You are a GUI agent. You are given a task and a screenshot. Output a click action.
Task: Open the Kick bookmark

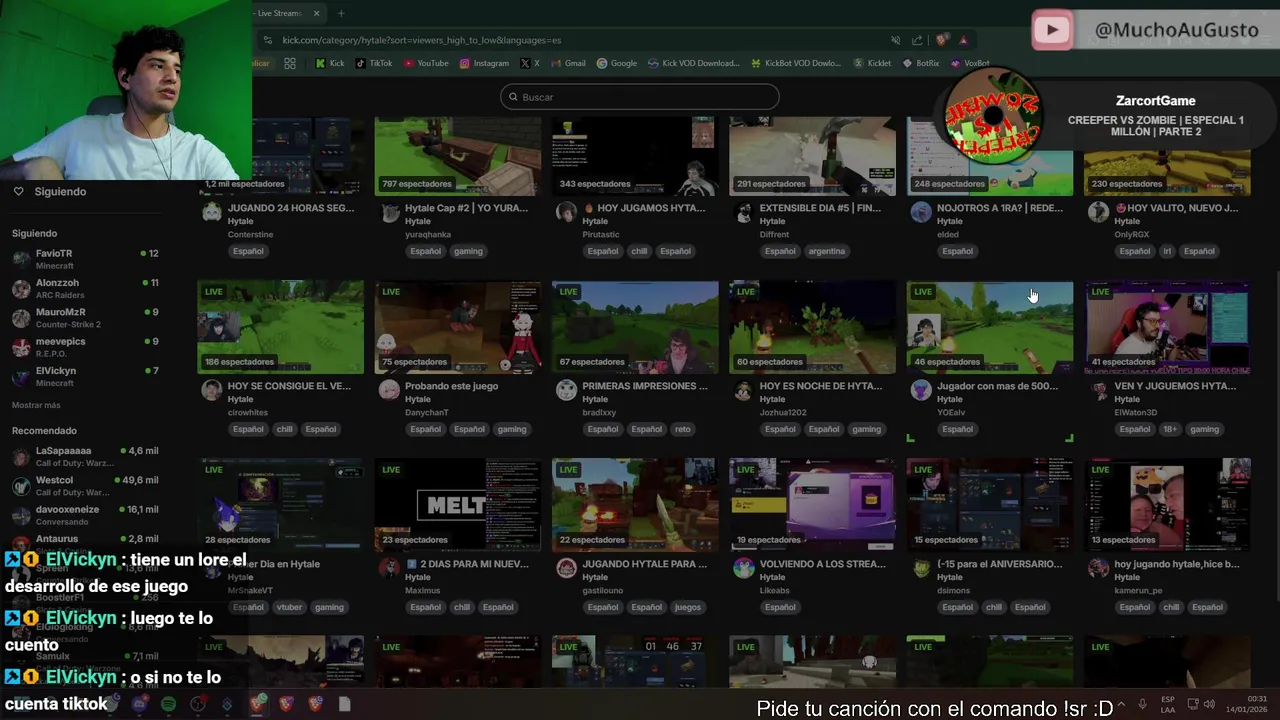click(330, 63)
